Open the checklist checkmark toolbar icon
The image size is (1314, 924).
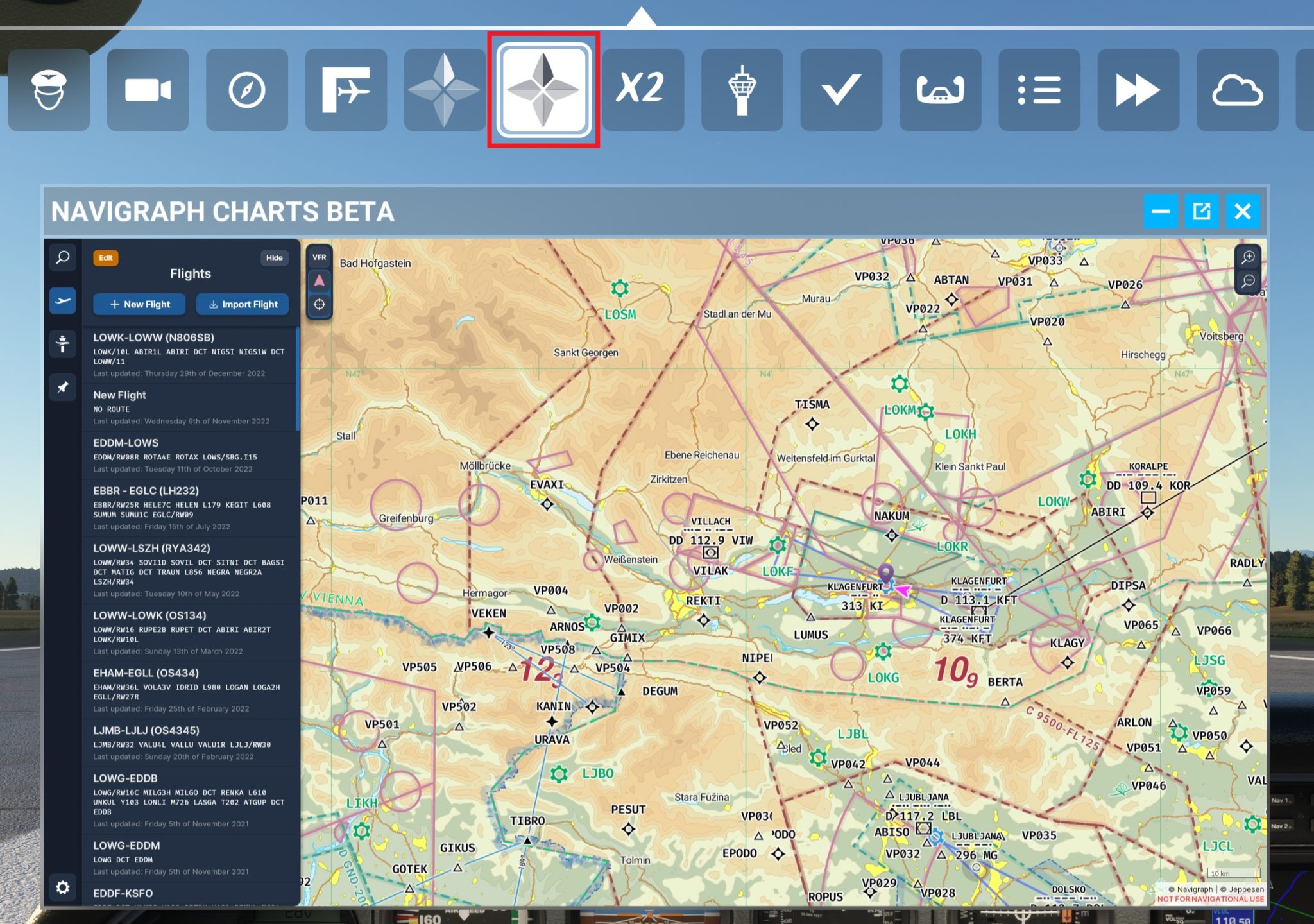[841, 90]
